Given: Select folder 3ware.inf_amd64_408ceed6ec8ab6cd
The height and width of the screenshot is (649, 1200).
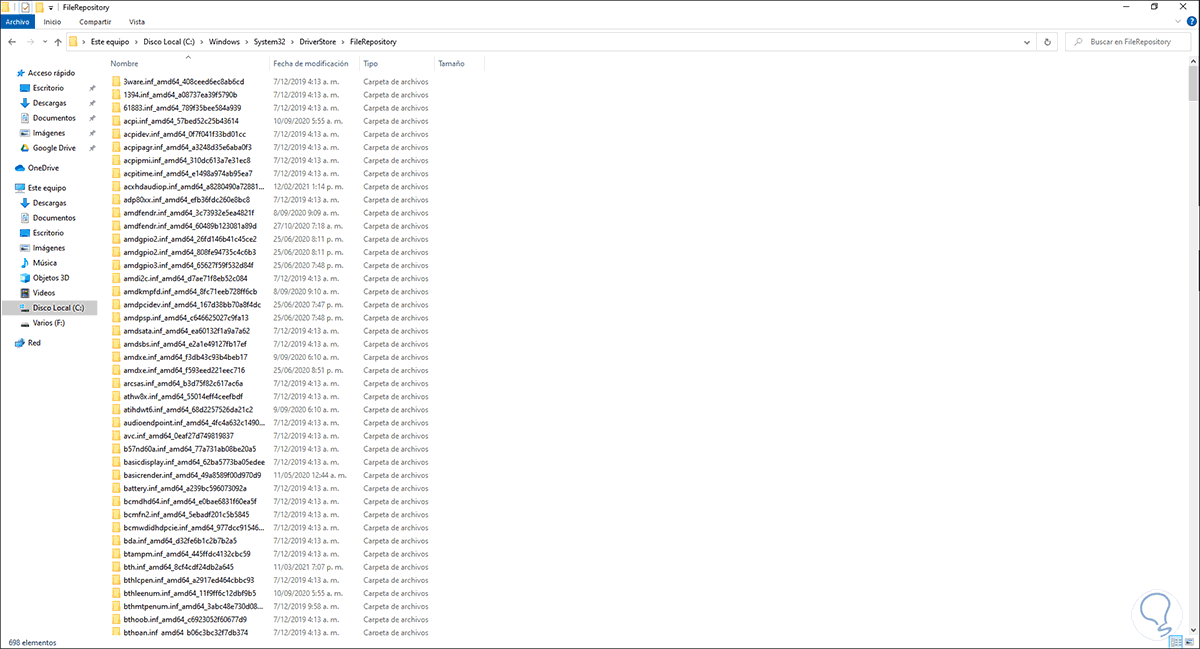Looking at the screenshot, I should pos(184,81).
